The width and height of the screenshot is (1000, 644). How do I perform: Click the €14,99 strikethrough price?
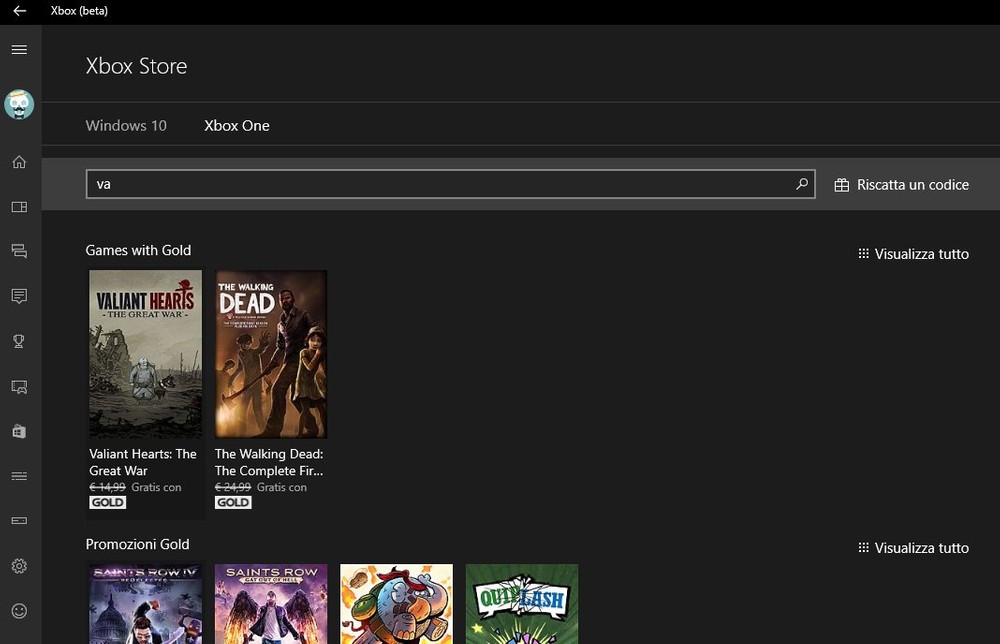(x=107, y=487)
